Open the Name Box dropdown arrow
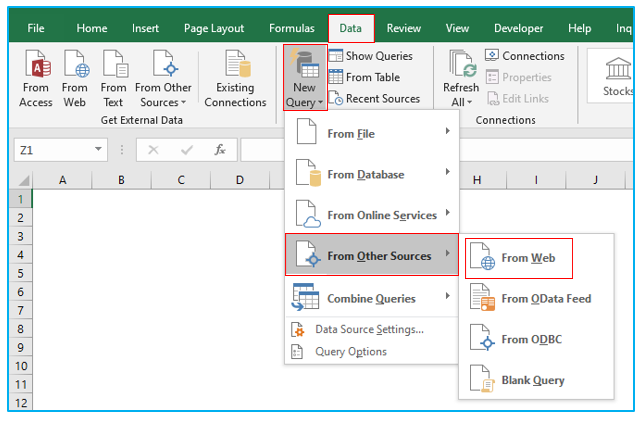 pyautogui.click(x=98, y=149)
